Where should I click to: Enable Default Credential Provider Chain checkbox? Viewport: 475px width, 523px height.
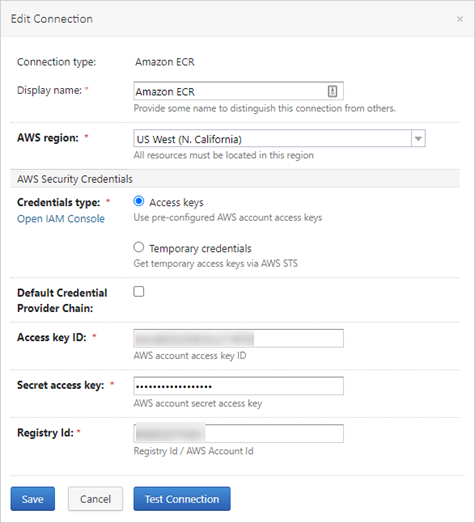point(139,292)
